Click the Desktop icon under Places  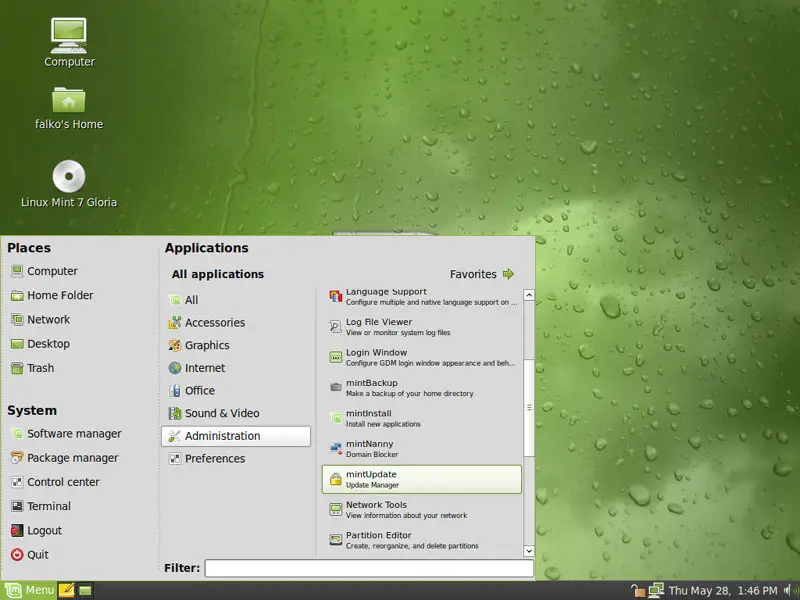click(17, 344)
